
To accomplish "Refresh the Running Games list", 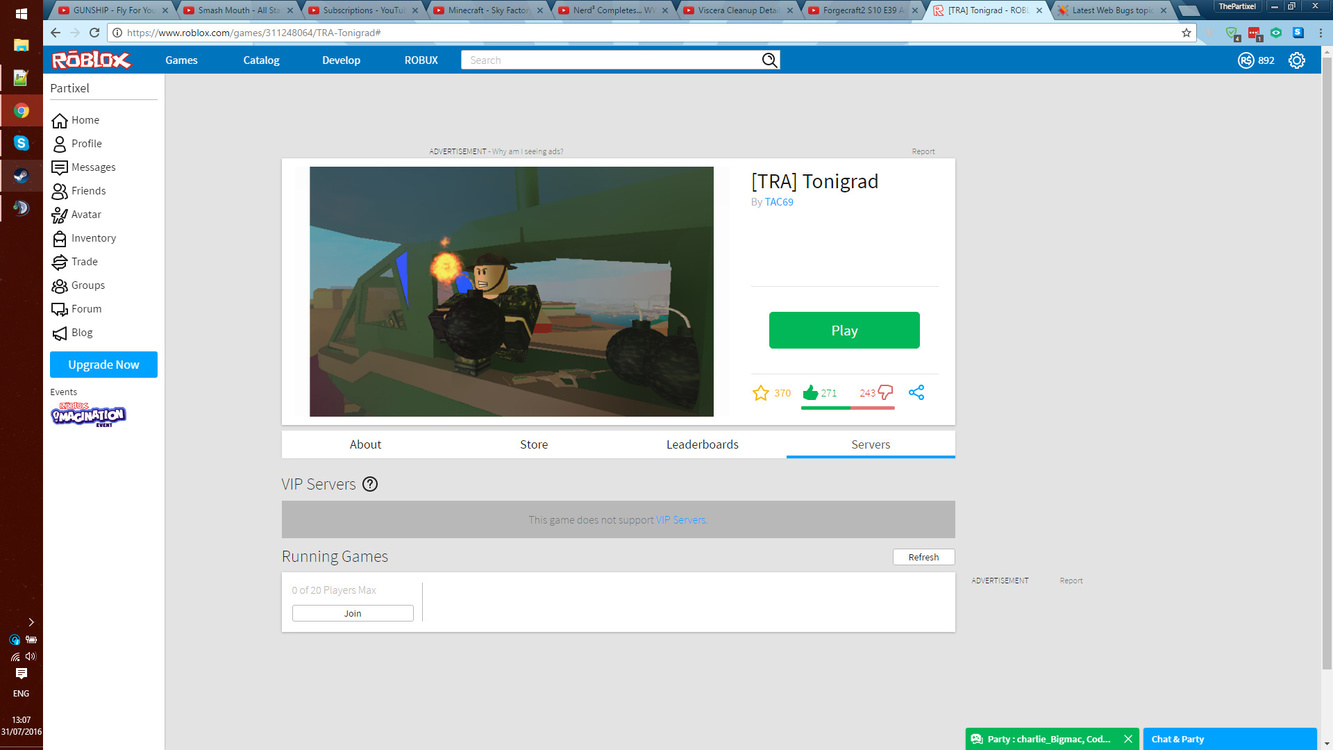I will coord(924,557).
